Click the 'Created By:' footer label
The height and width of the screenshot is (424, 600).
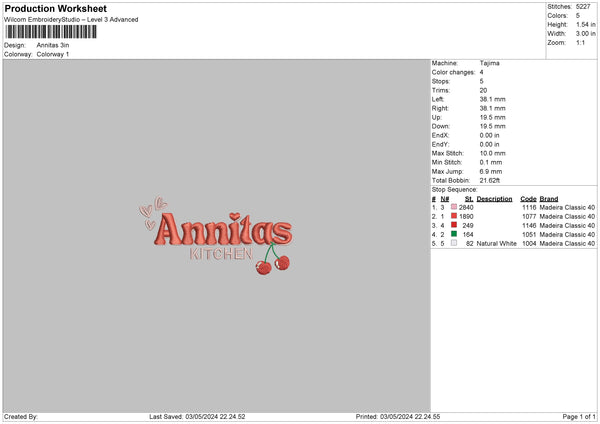click(21, 416)
